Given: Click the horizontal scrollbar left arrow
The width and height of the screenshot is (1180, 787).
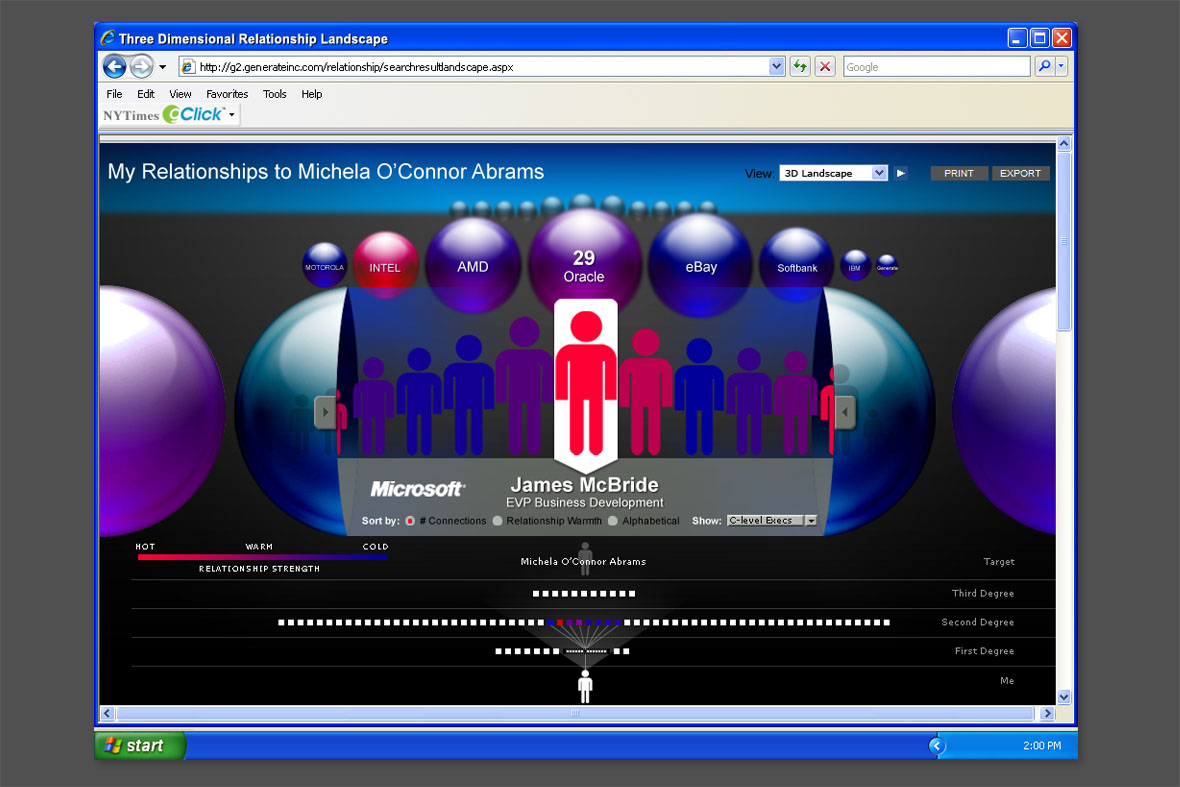Looking at the screenshot, I should point(107,713).
